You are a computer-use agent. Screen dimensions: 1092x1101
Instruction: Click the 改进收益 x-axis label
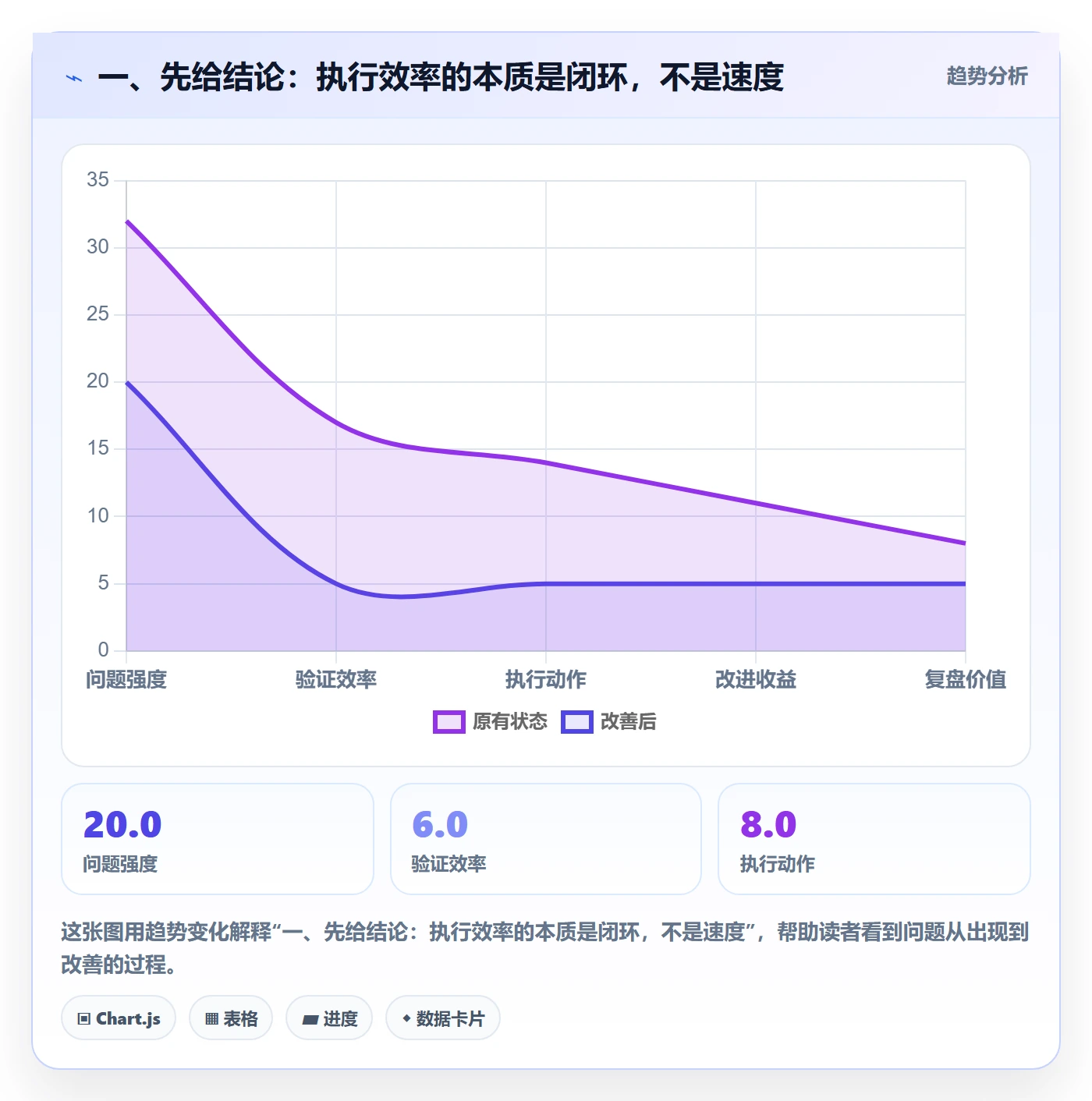pyautogui.click(x=756, y=680)
